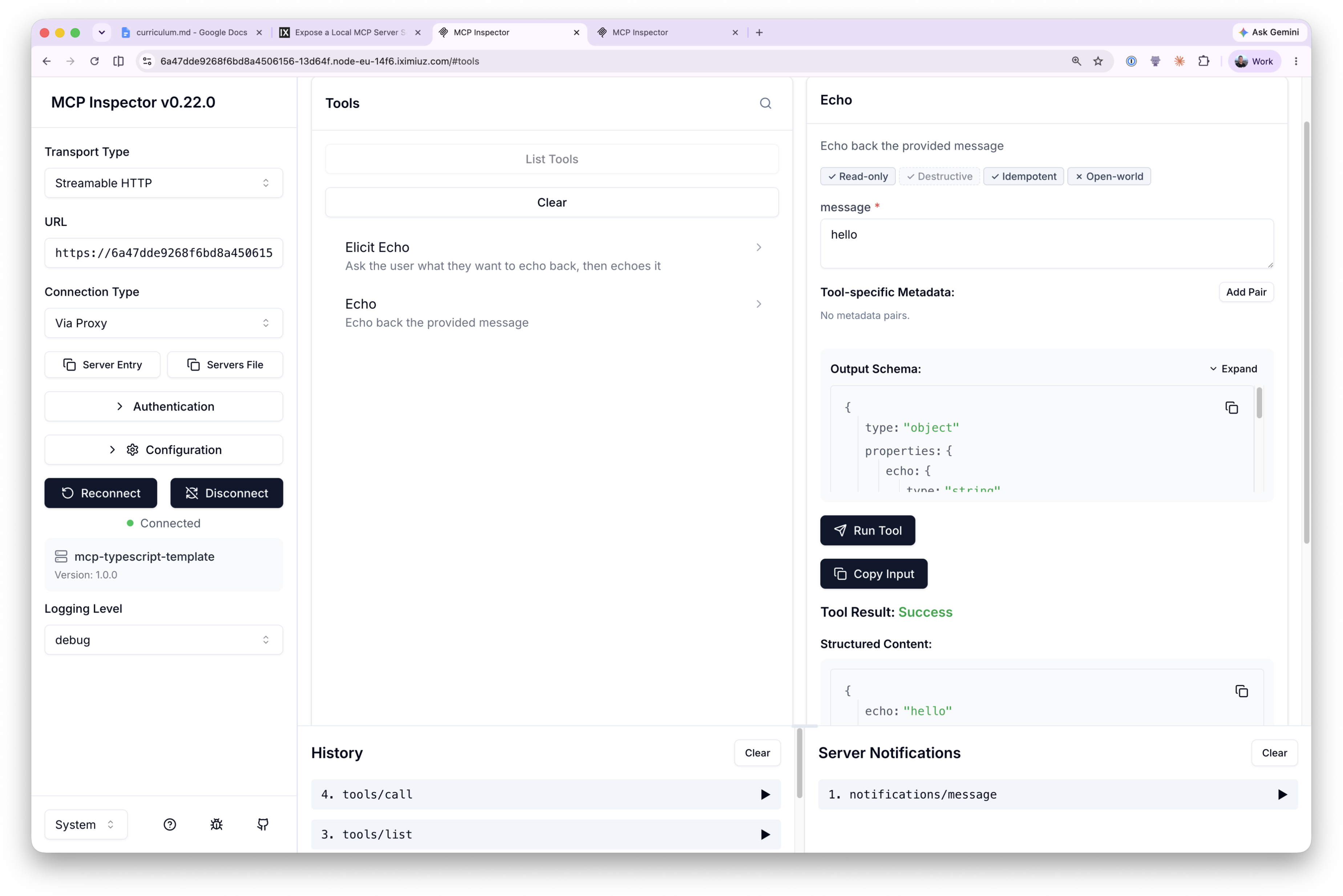
Task: Open the System theme dropdown
Action: click(x=86, y=824)
